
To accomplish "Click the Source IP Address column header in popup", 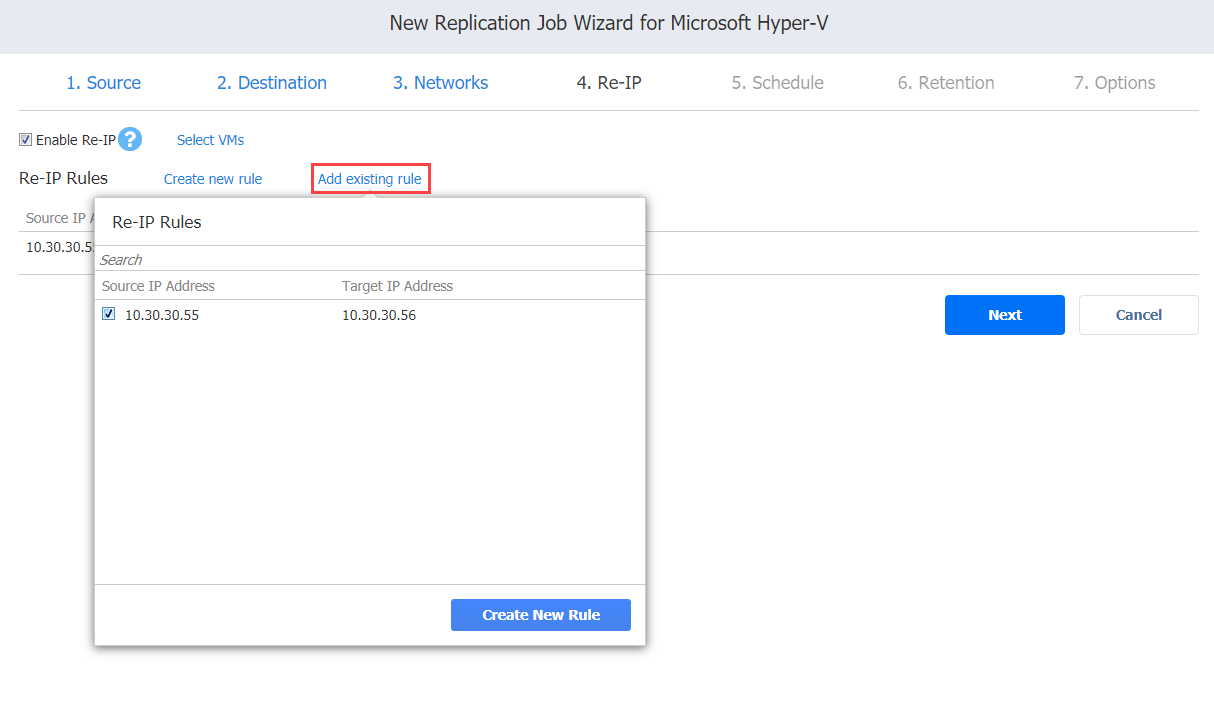I will click(x=158, y=286).
